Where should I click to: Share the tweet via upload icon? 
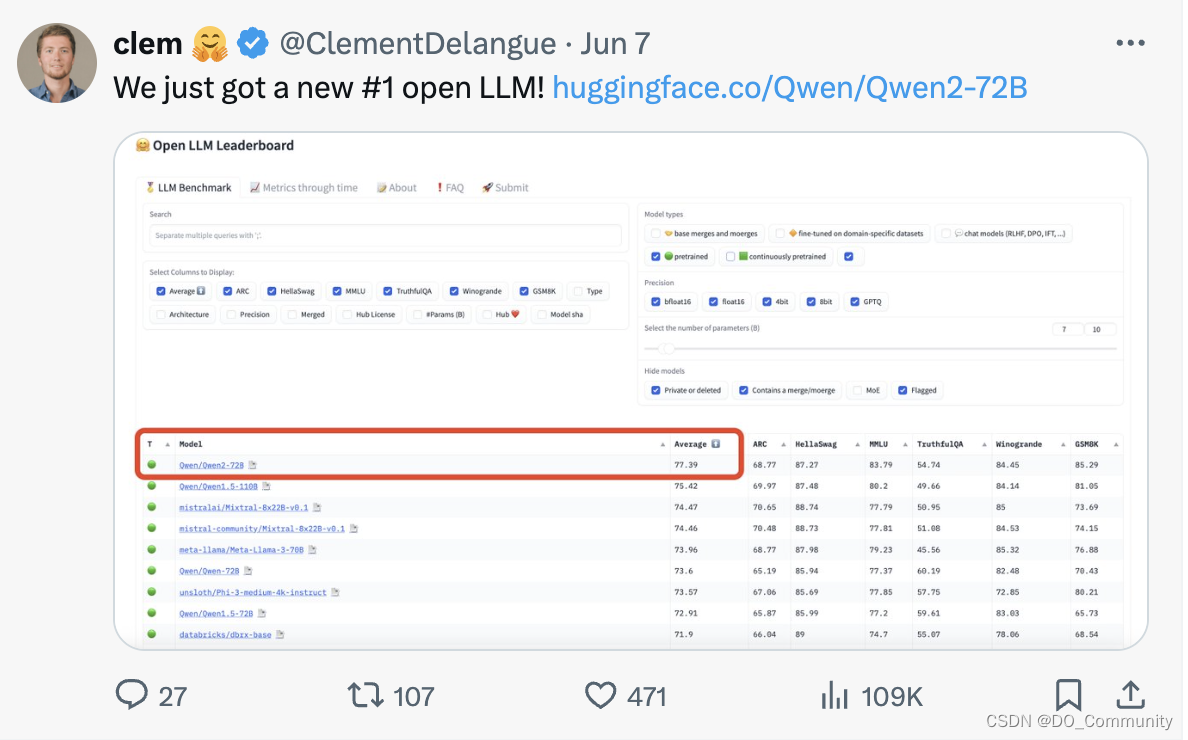click(1130, 695)
